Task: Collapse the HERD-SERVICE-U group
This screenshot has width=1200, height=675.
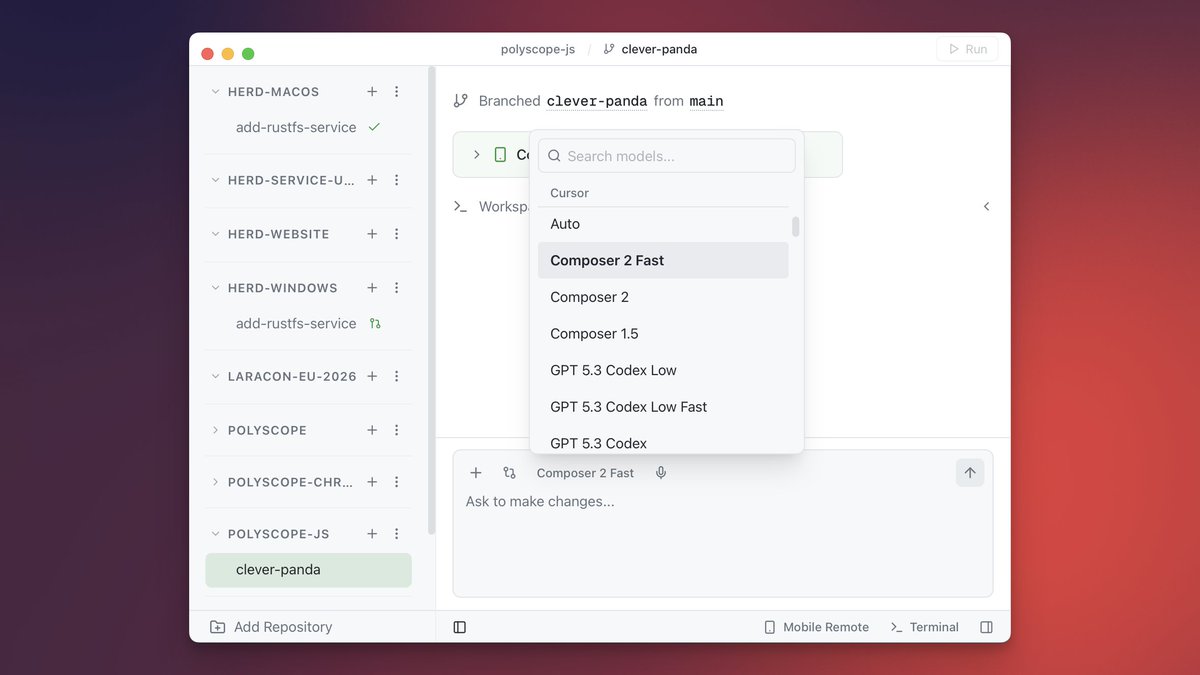Action: click(215, 180)
